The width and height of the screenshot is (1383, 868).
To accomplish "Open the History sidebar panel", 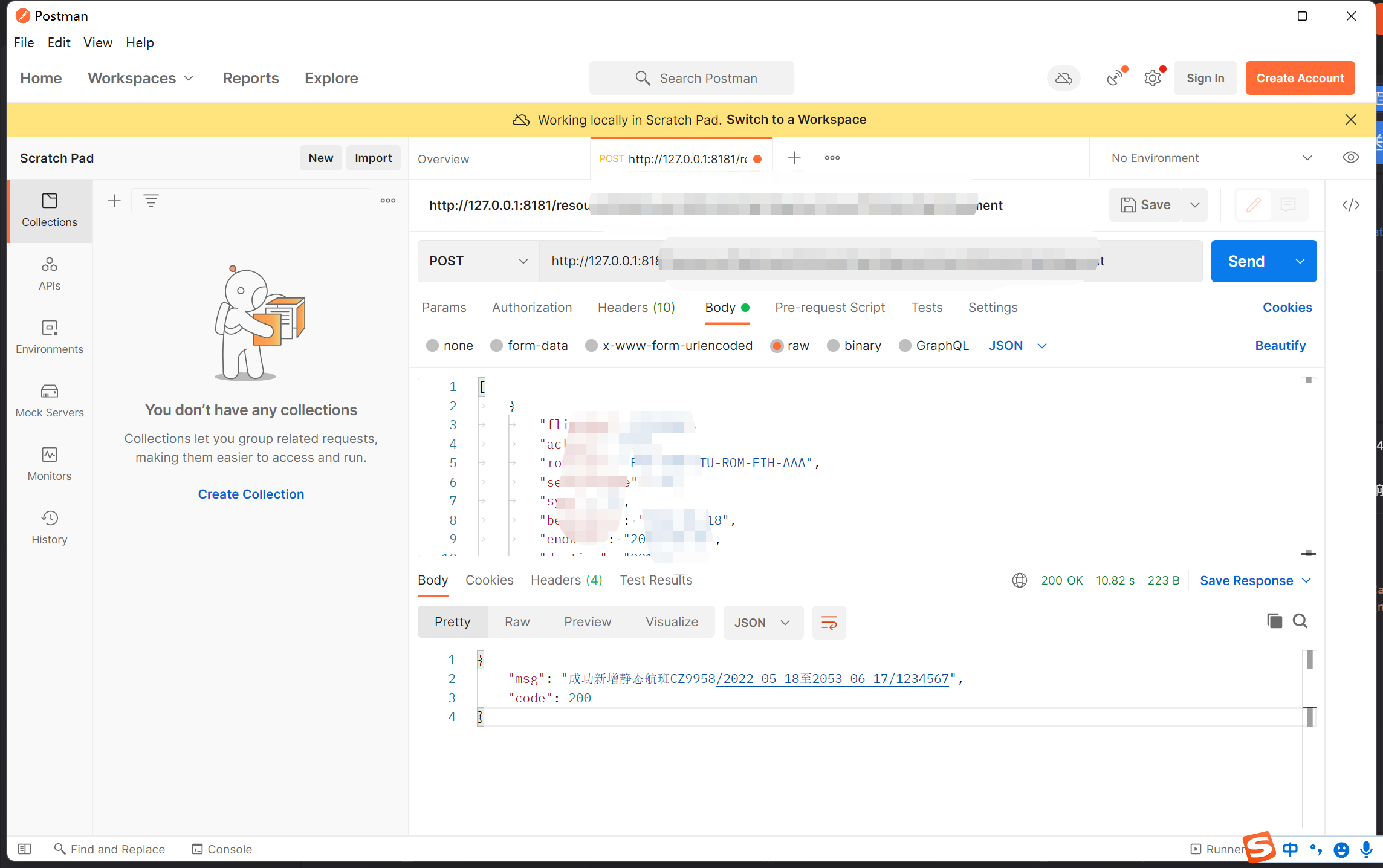I will click(50, 528).
